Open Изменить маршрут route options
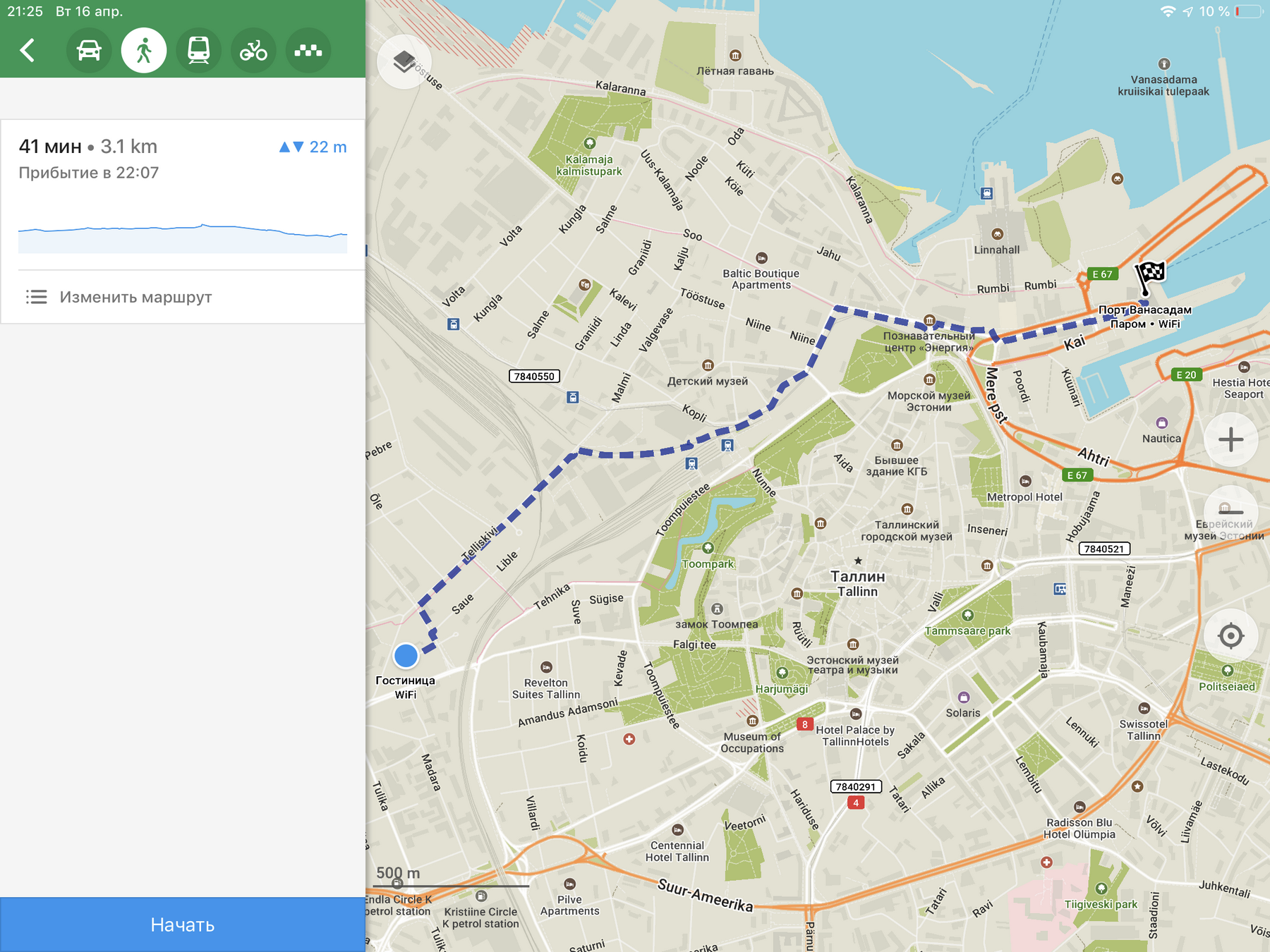1270x952 pixels. pyautogui.click(x=183, y=297)
